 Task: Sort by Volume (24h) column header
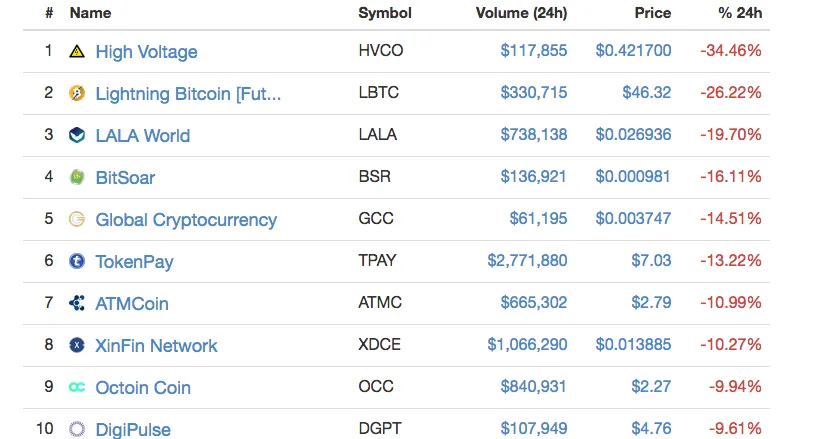click(521, 13)
